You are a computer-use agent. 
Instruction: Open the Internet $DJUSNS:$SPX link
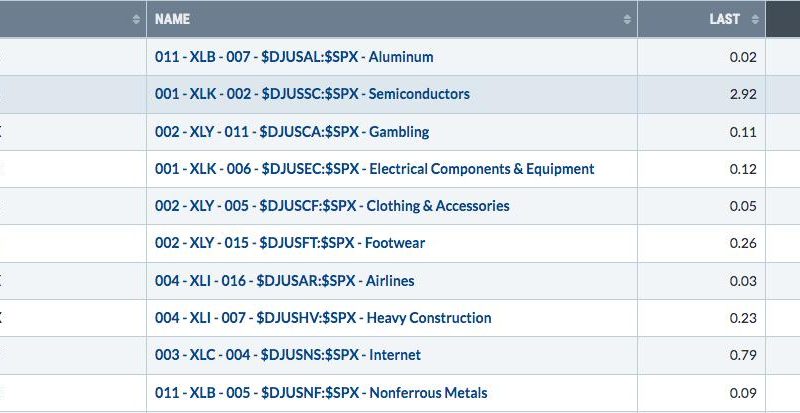(288, 355)
